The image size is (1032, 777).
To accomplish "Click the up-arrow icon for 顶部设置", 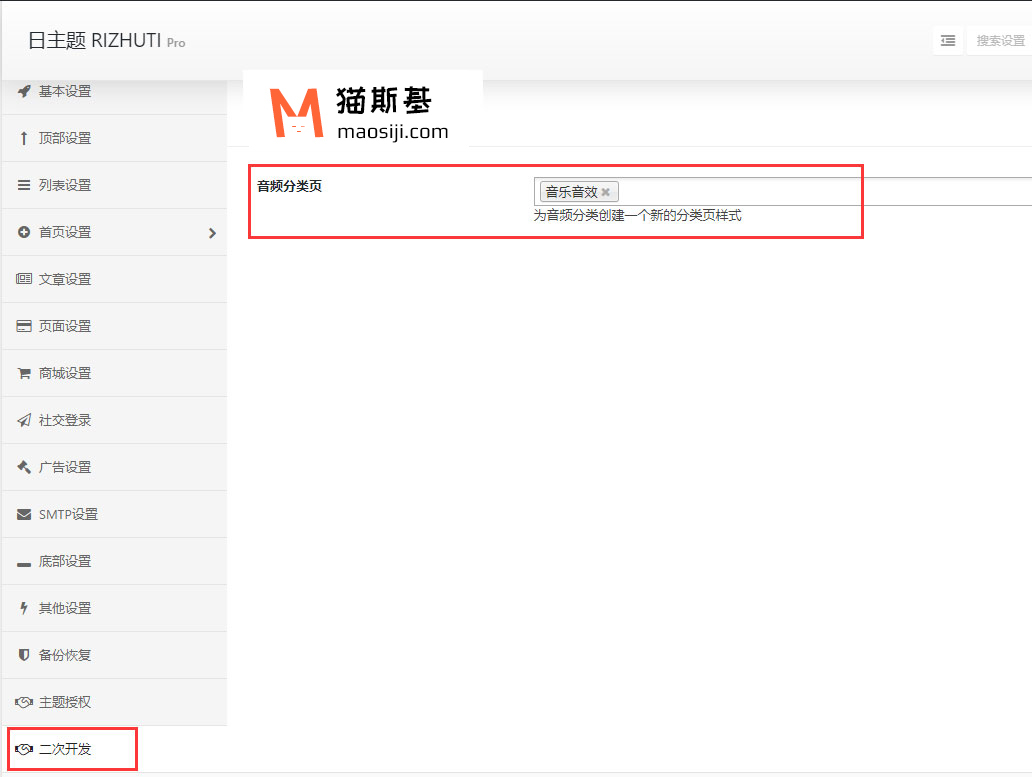I will coord(24,138).
